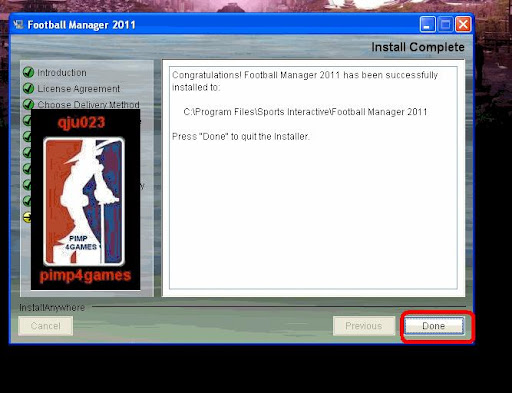Image resolution: width=512 pixels, height=393 pixels.
Task: Click the checkmark beside Choose Delivery Method
Action: [28, 104]
